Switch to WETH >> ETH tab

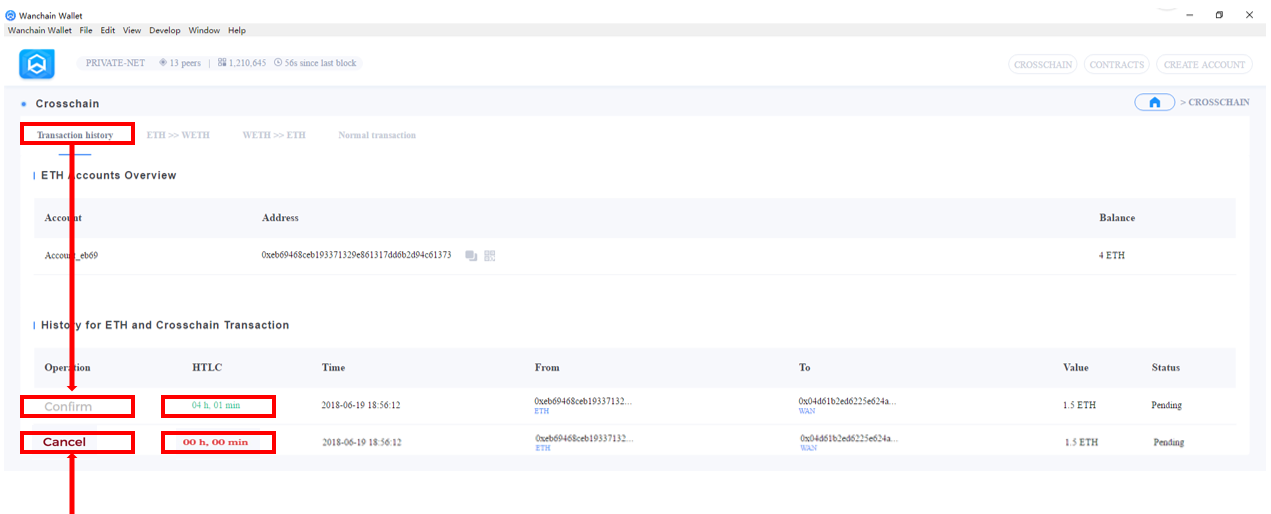pyautogui.click(x=274, y=135)
